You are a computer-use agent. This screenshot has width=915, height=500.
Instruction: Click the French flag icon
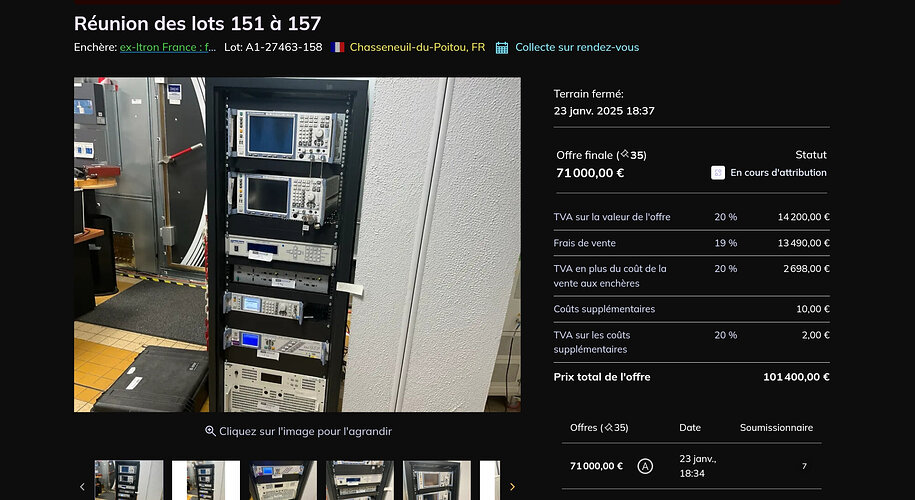(x=337, y=47)
